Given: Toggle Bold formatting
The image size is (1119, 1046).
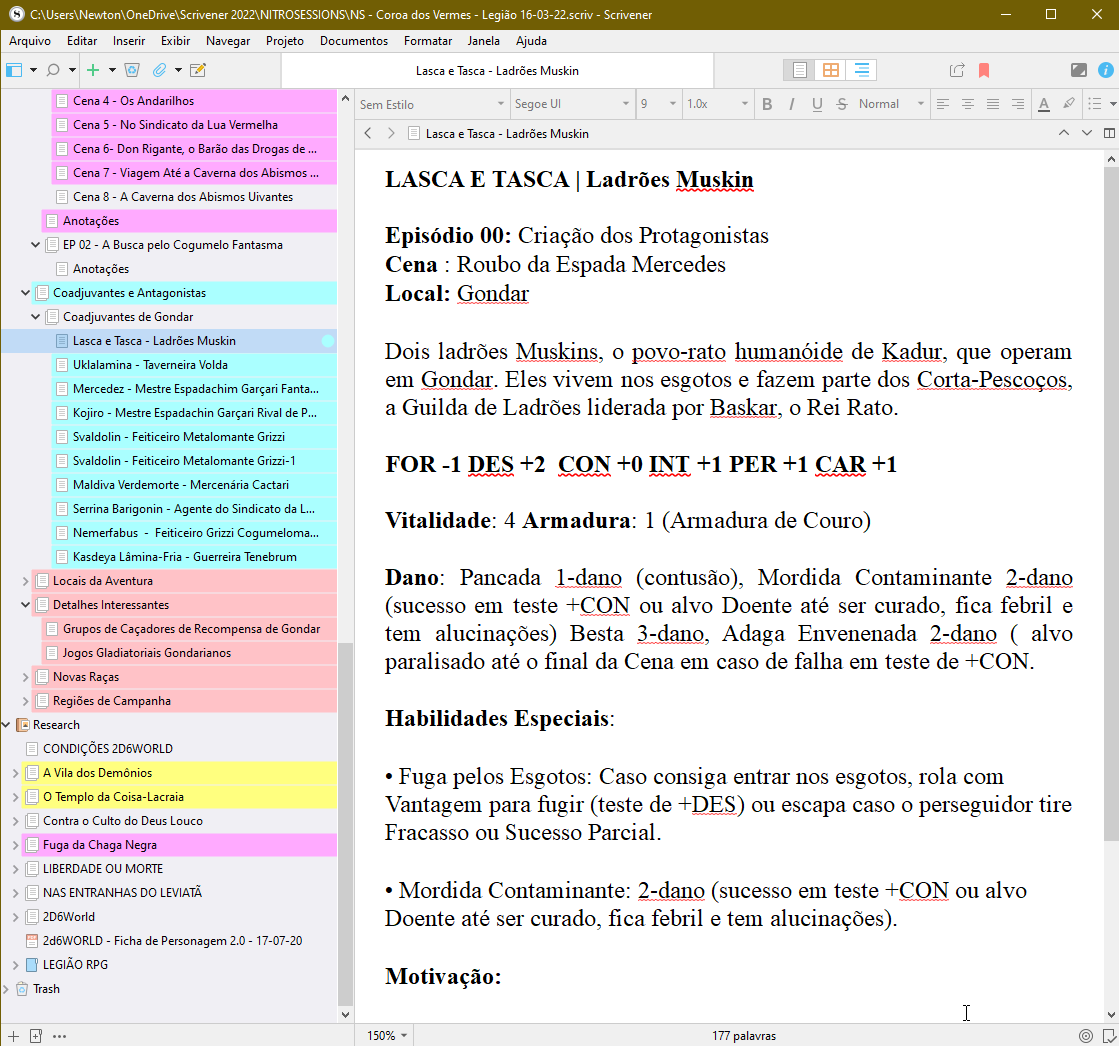Looking at the screenshot, I should 767,104.
